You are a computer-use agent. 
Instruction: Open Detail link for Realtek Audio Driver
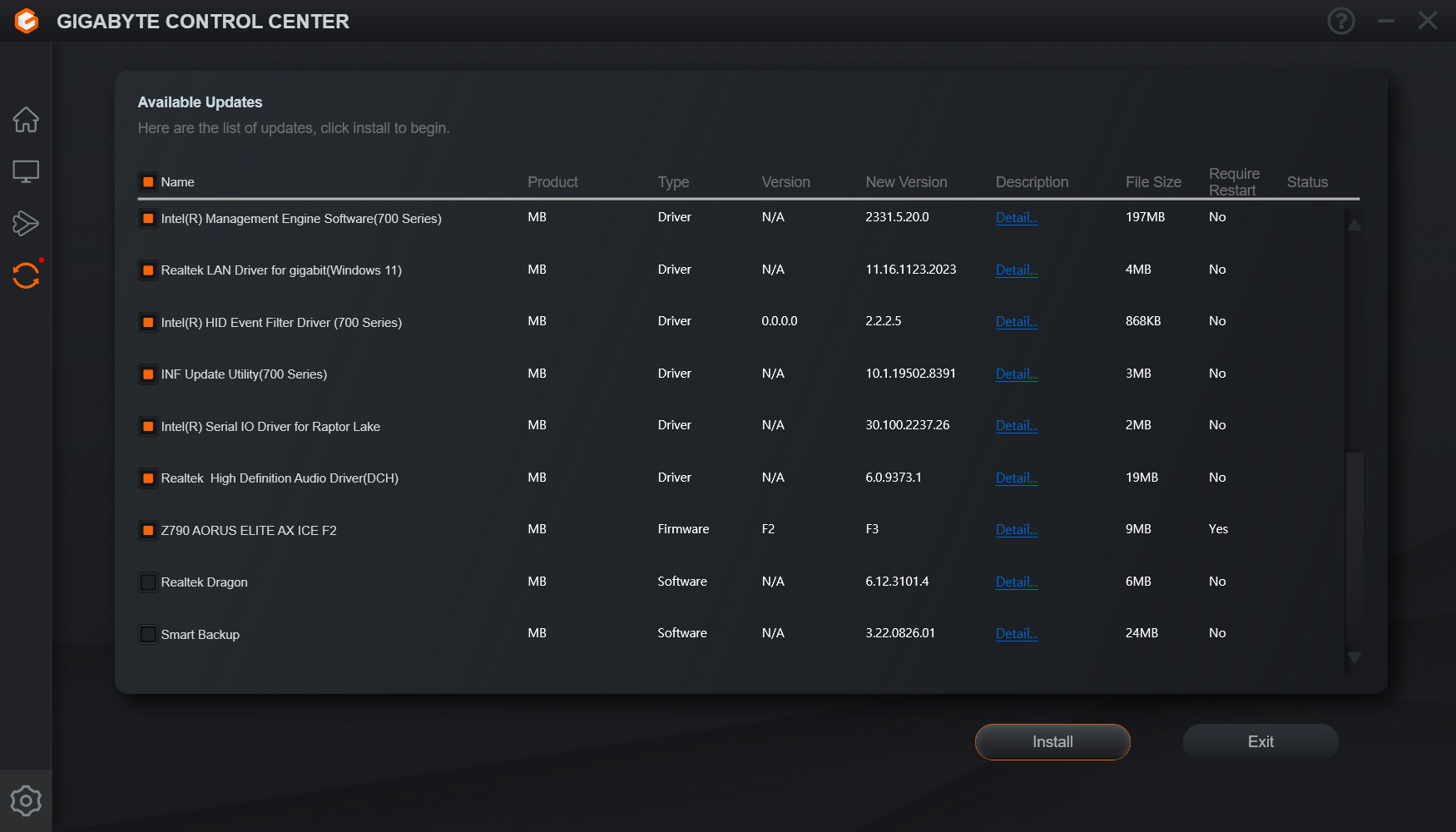coord(1017,478)
